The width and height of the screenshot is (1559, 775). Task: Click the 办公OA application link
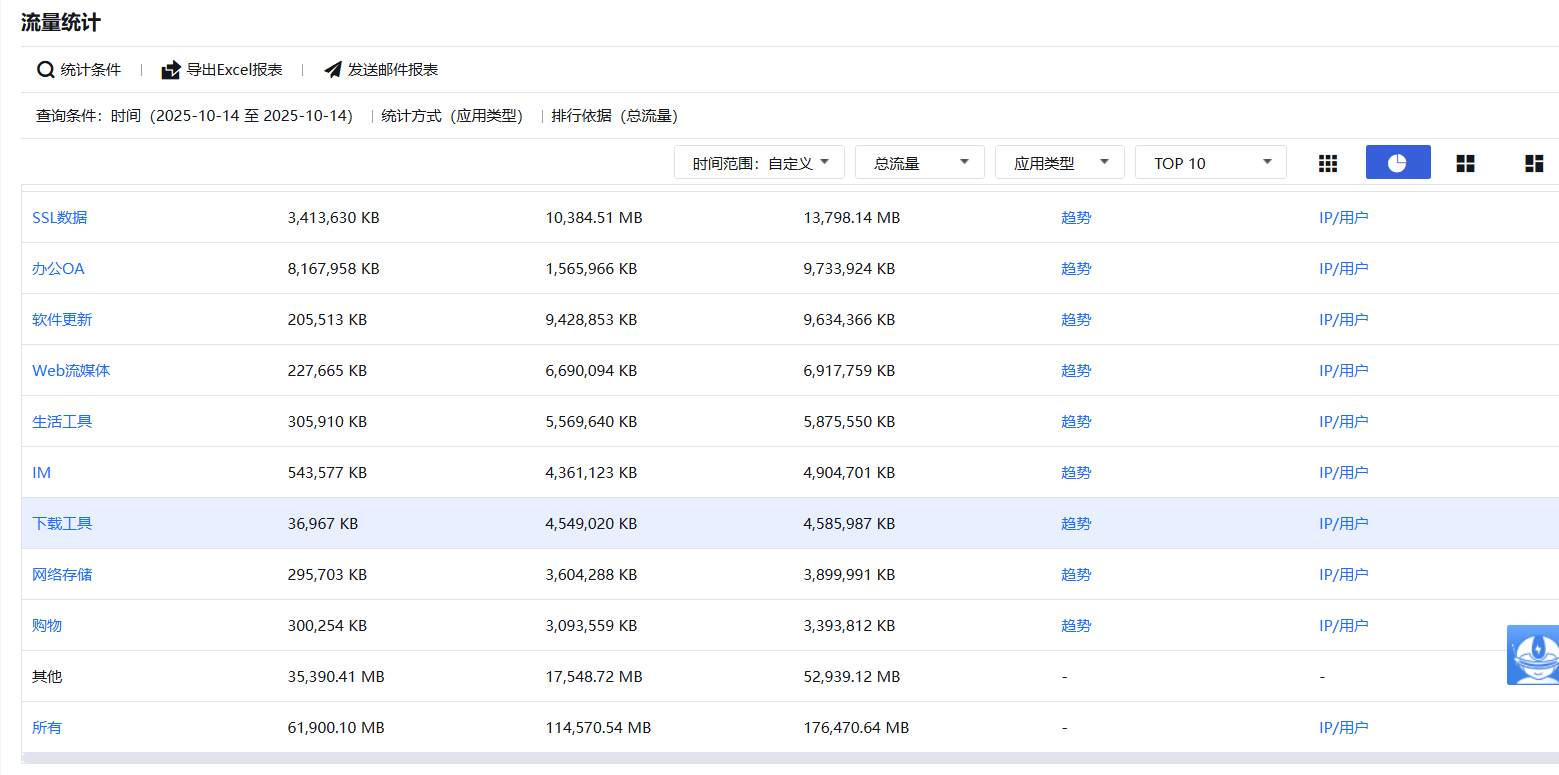[x=58, y=268]
